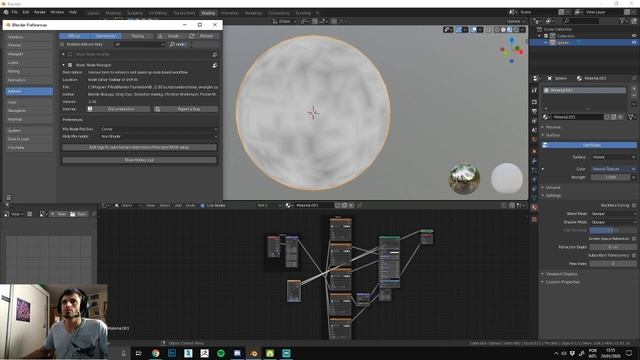Open the add-on category dropdown
The height and width of the screenshot is (360, 640).
pos(139,44)
